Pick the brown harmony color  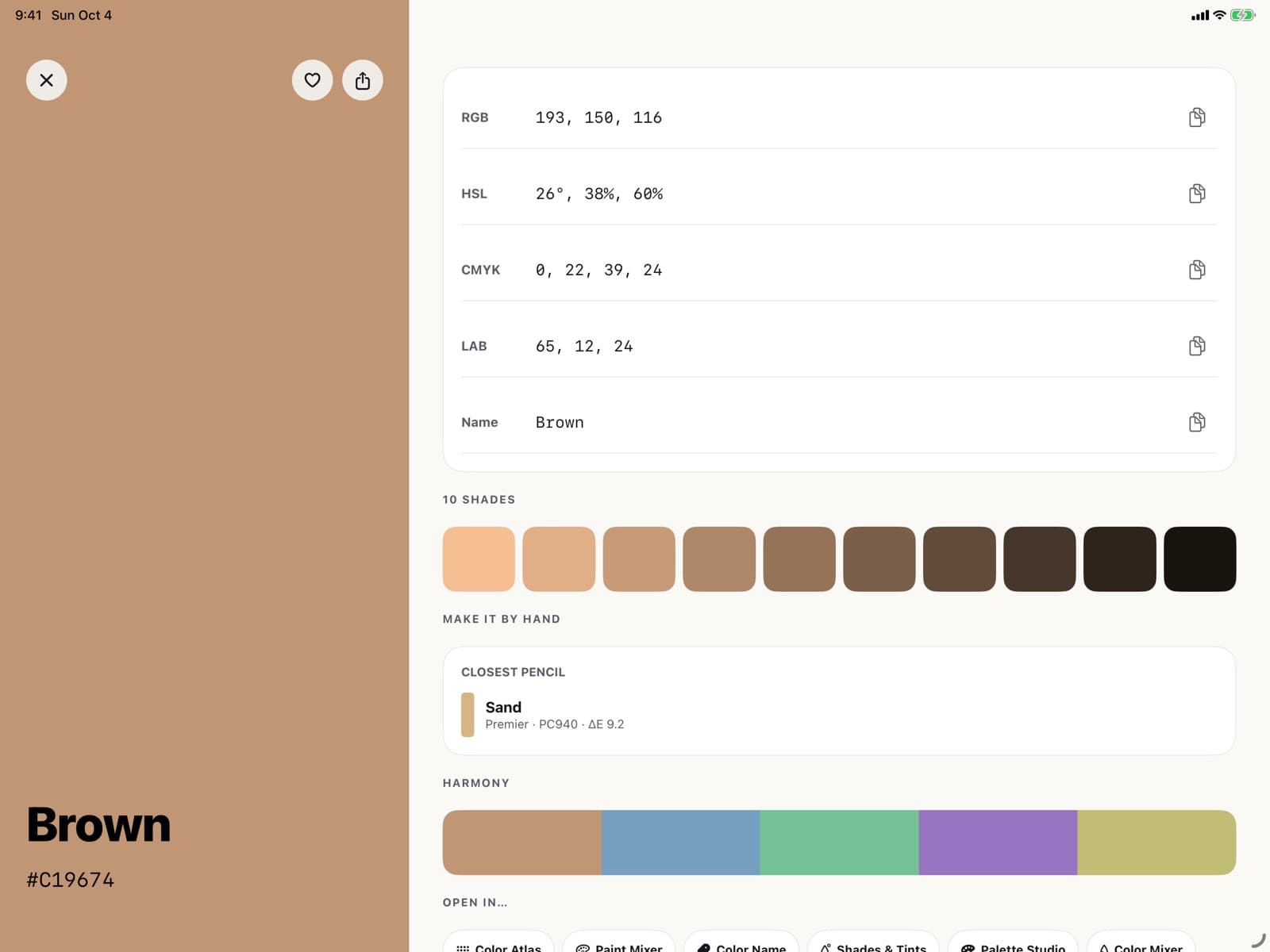[522, 843]
